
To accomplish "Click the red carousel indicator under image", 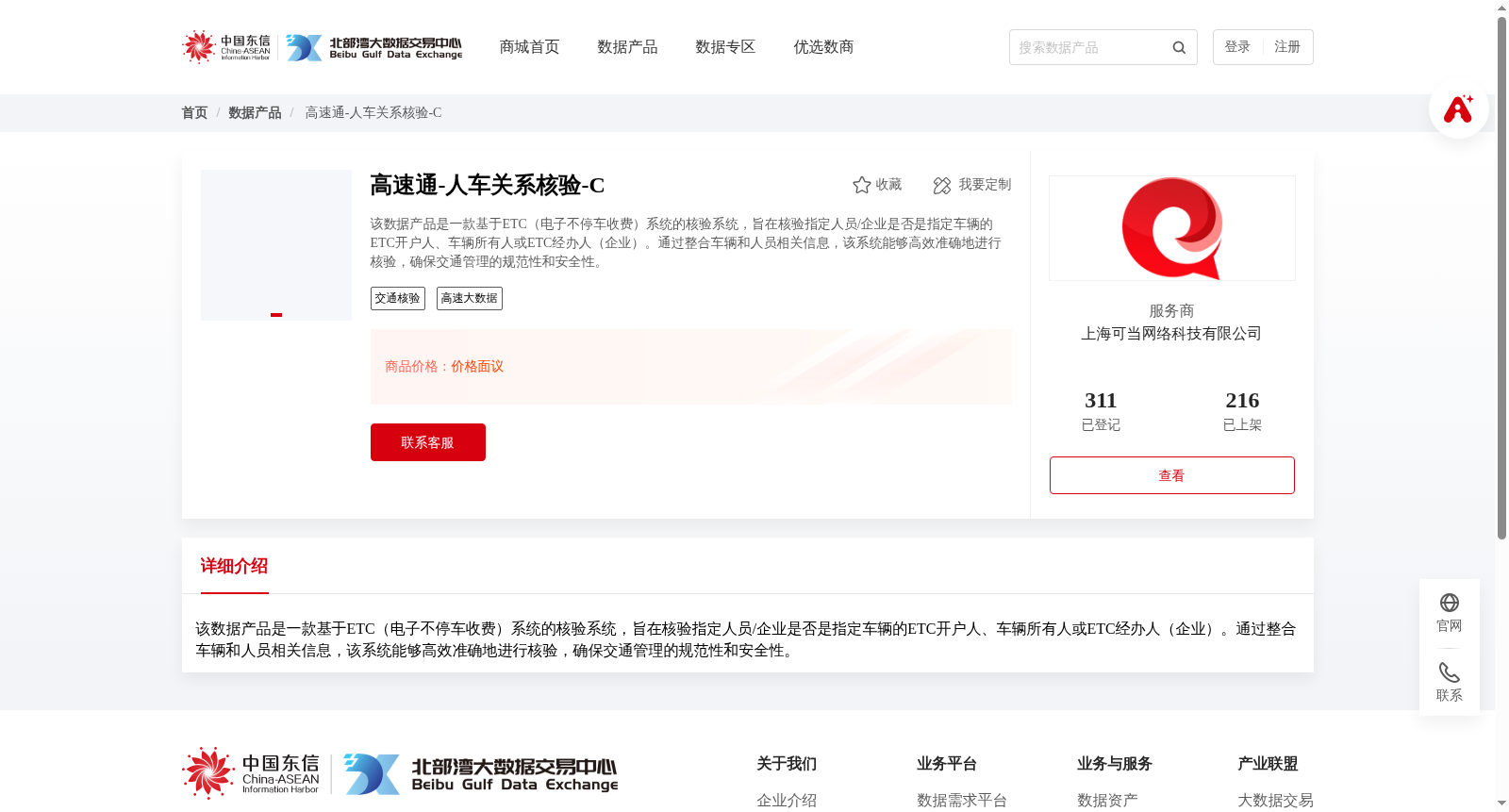I will pos(276,315).
